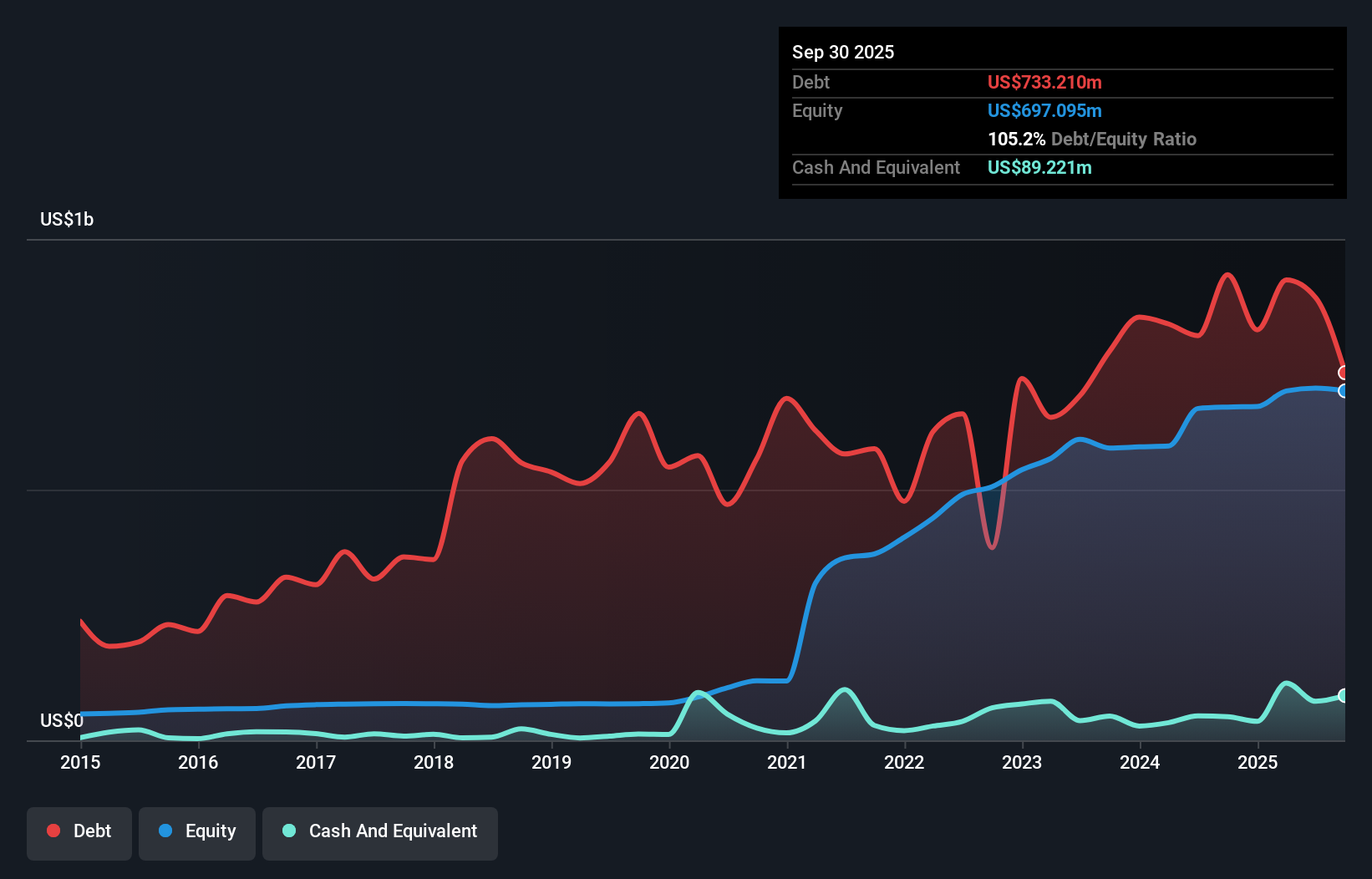1372x879 pixels.
Task: Click the red Debt endpoint marker on the chart
Action: pos(1344,372)
